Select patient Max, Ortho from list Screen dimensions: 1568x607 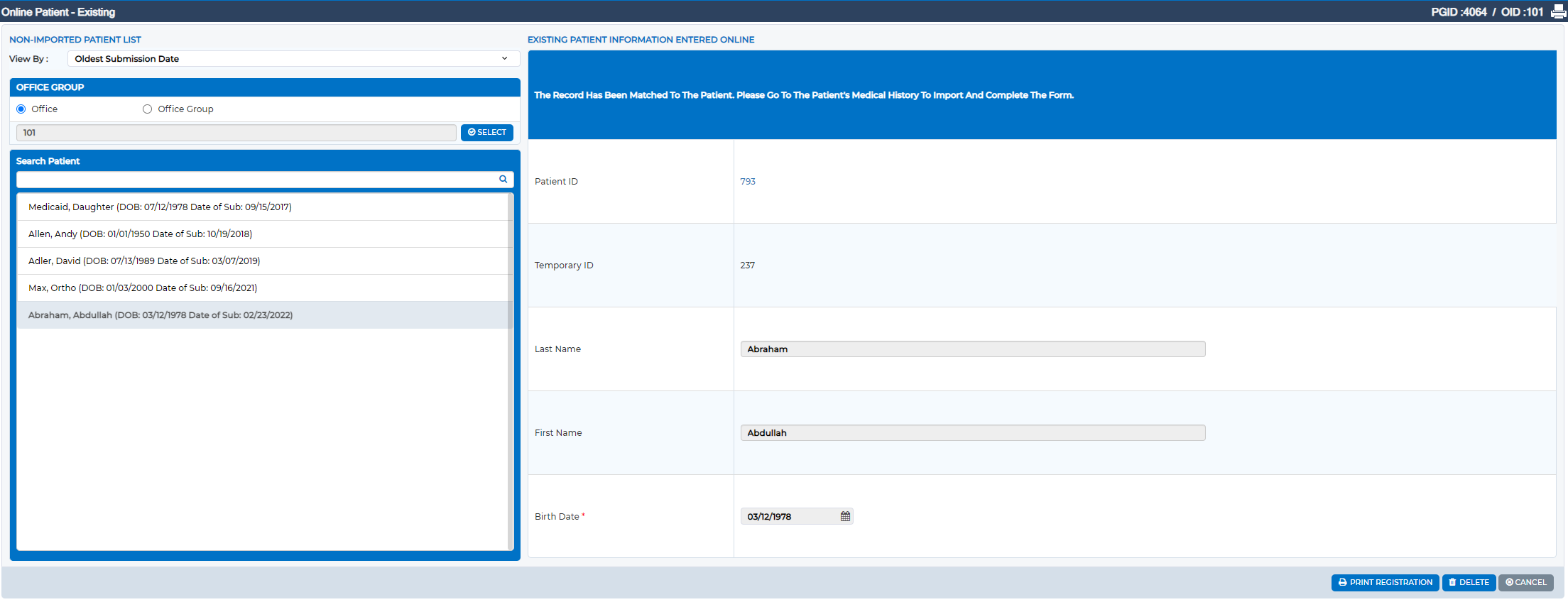tap(262, 288)
